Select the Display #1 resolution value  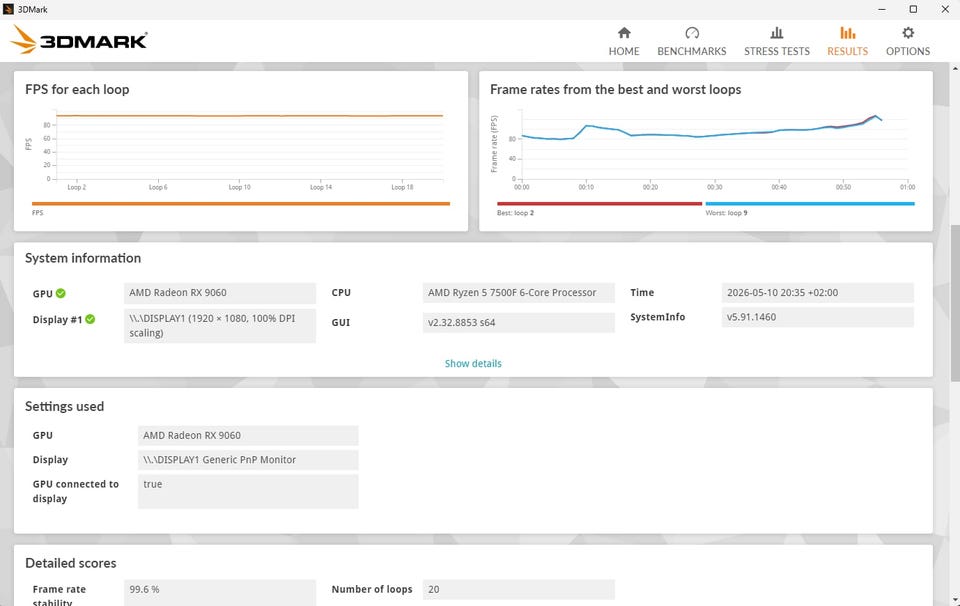click(220, 326)
